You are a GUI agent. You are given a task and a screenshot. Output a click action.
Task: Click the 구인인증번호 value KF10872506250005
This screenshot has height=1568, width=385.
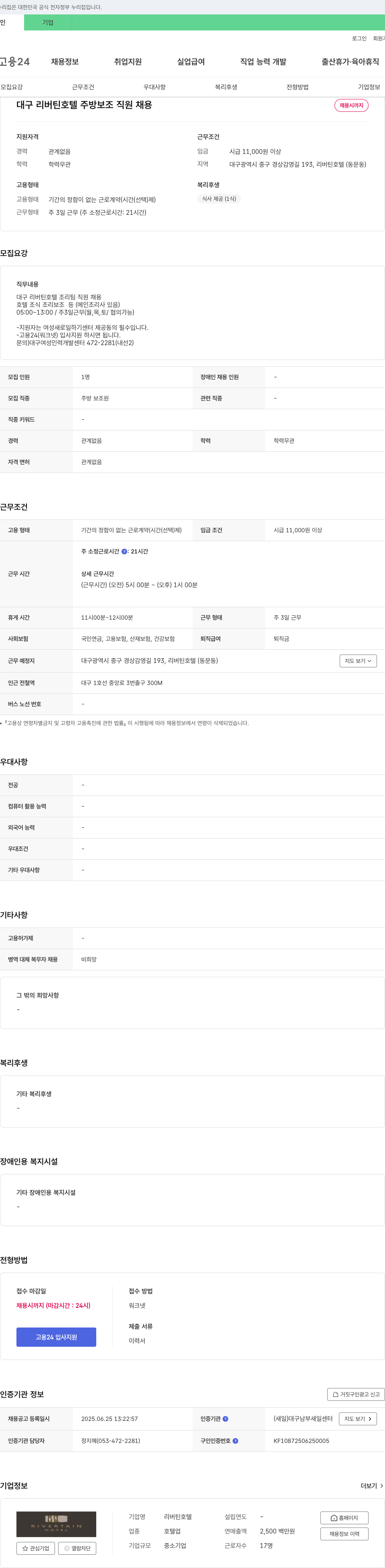point(301,1441)
